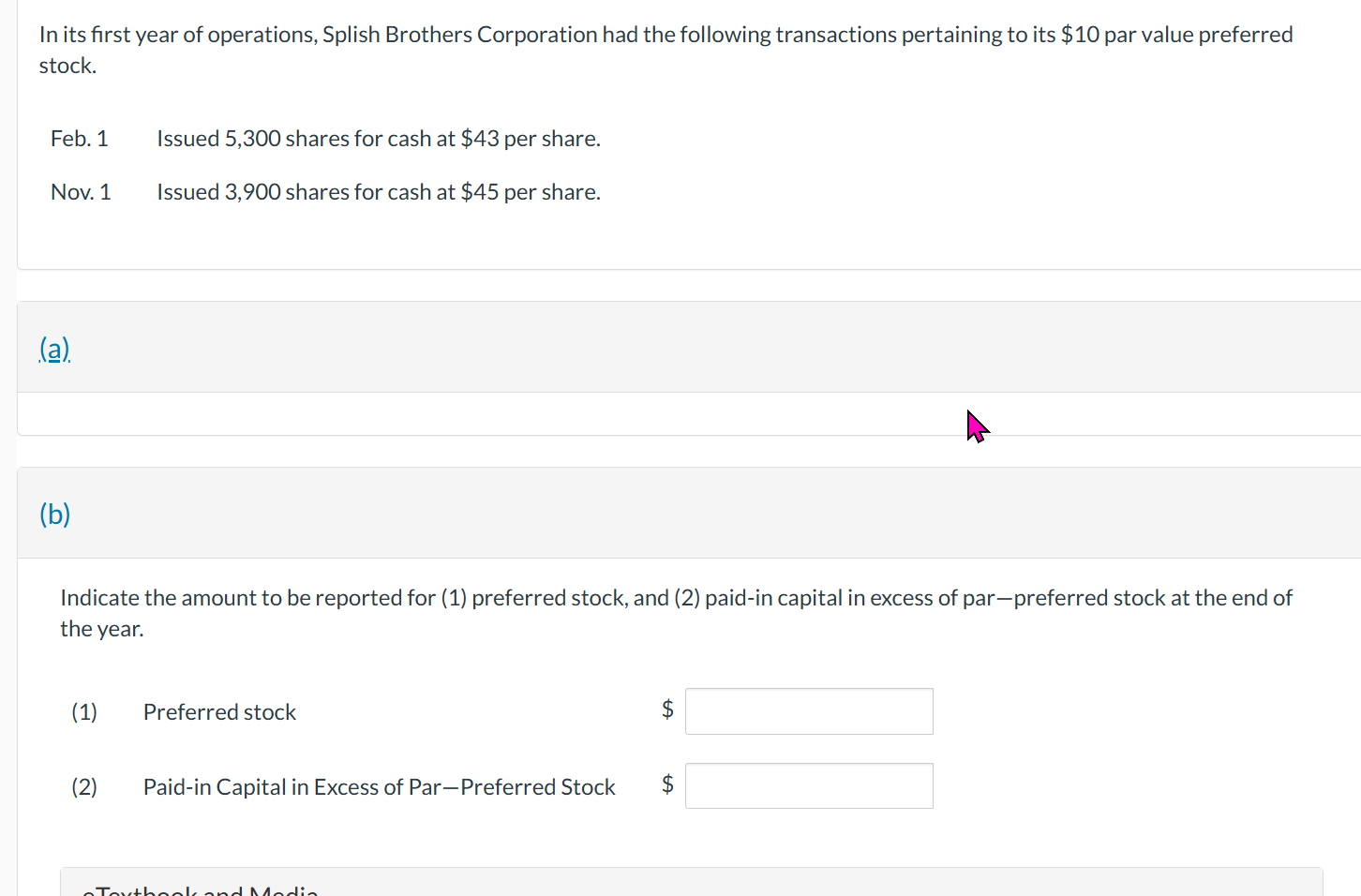
Task: Click the 'Issued 3,900 shares' transaction text
Action: (x=378, y=192)
